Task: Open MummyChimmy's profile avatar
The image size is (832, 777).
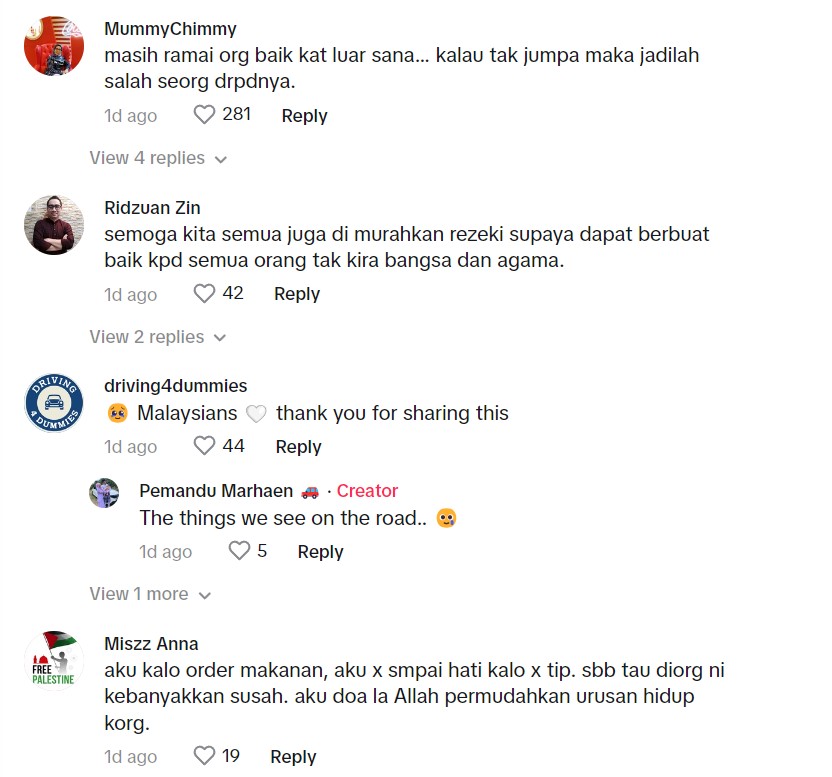Action: click(54, 46)
